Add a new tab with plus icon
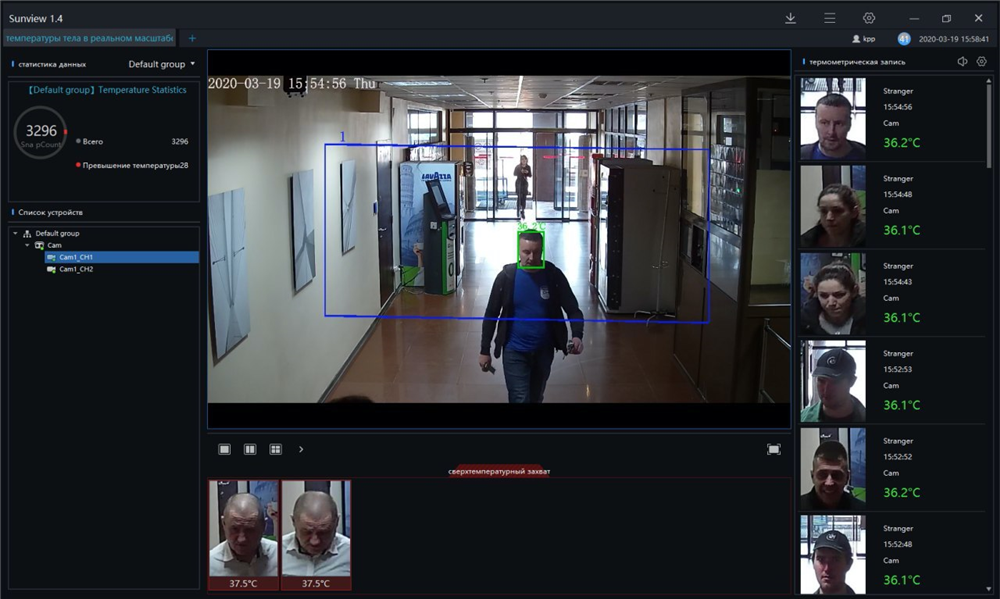This screenshot has height=599, width=1000. pyautogui.click(x=192, y=38)
